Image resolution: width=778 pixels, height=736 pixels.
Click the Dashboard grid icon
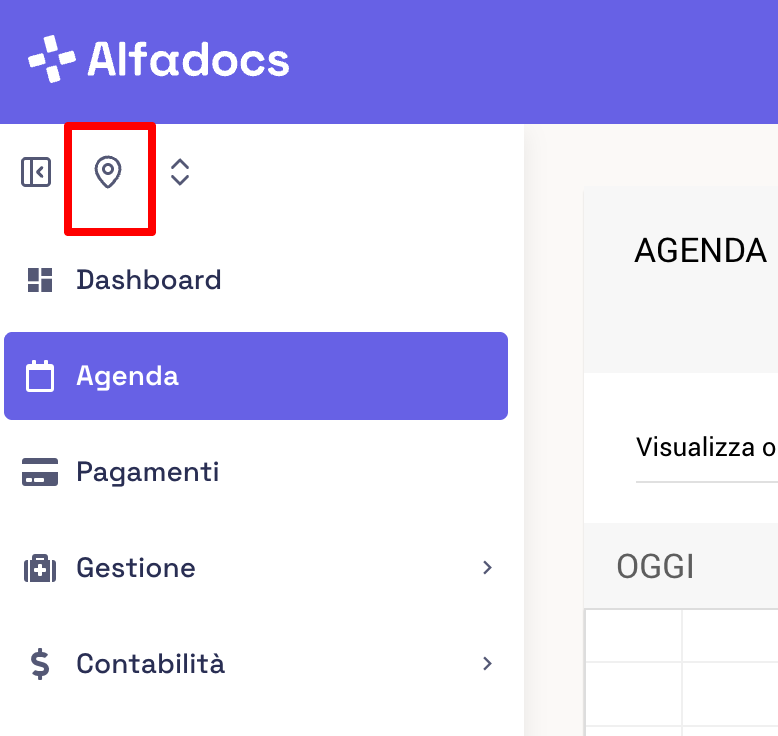click(40, 280)
